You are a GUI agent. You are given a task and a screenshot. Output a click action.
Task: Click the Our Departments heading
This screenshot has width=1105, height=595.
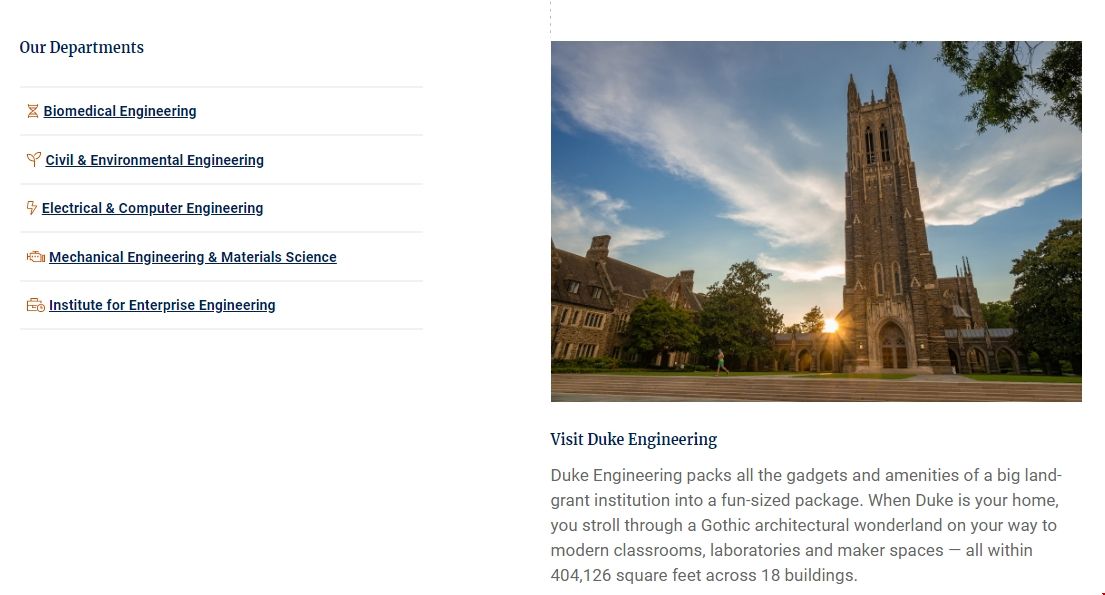point(82,47)
